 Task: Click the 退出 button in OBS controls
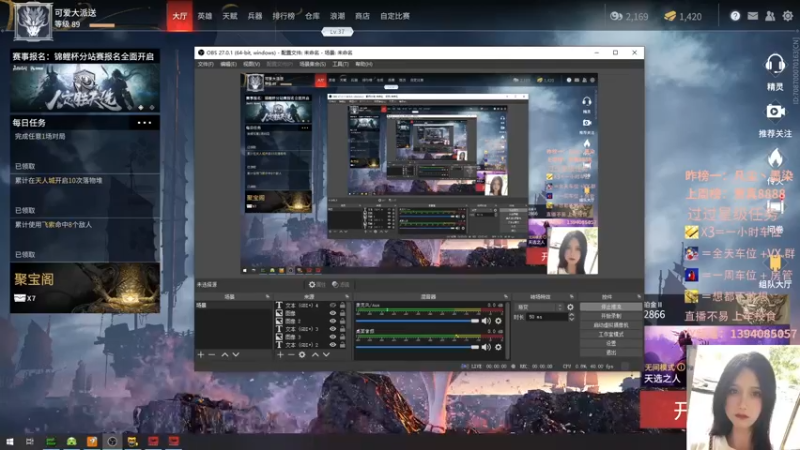pos(611,353)
